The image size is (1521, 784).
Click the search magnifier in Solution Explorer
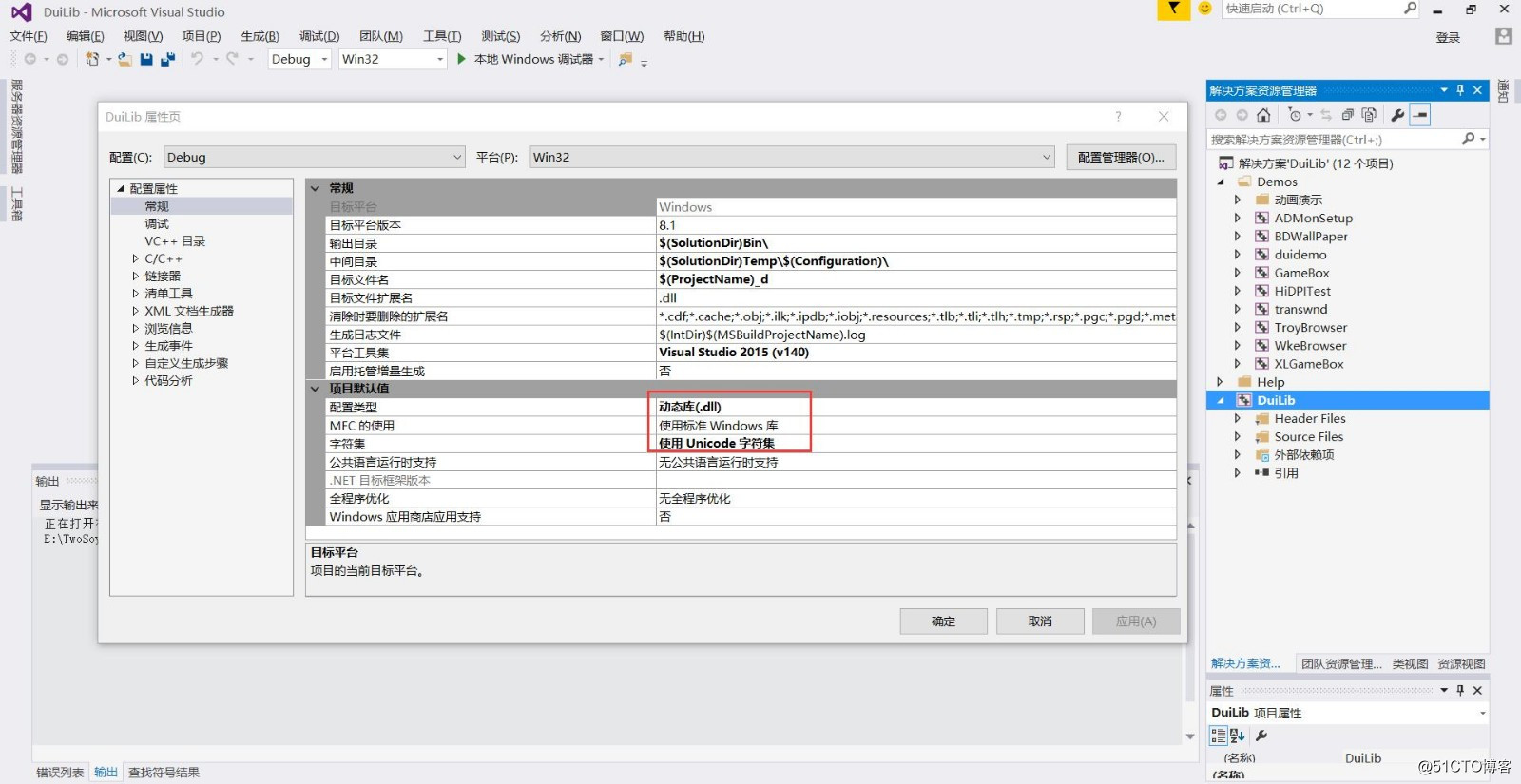click(1468, 140)
